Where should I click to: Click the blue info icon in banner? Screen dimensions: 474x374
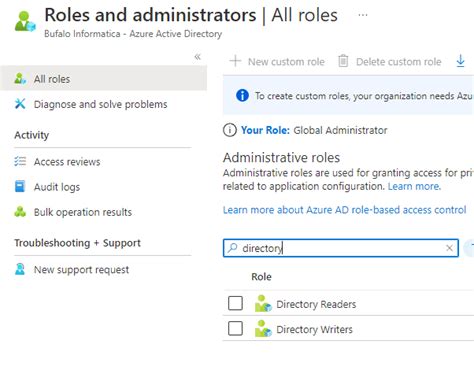point(242,96)
